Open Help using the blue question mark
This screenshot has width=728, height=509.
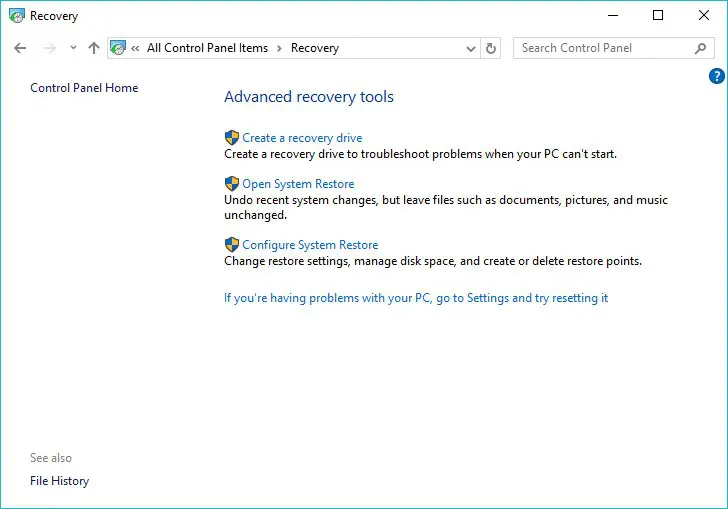pyautogui.click(x=716, y=76)
